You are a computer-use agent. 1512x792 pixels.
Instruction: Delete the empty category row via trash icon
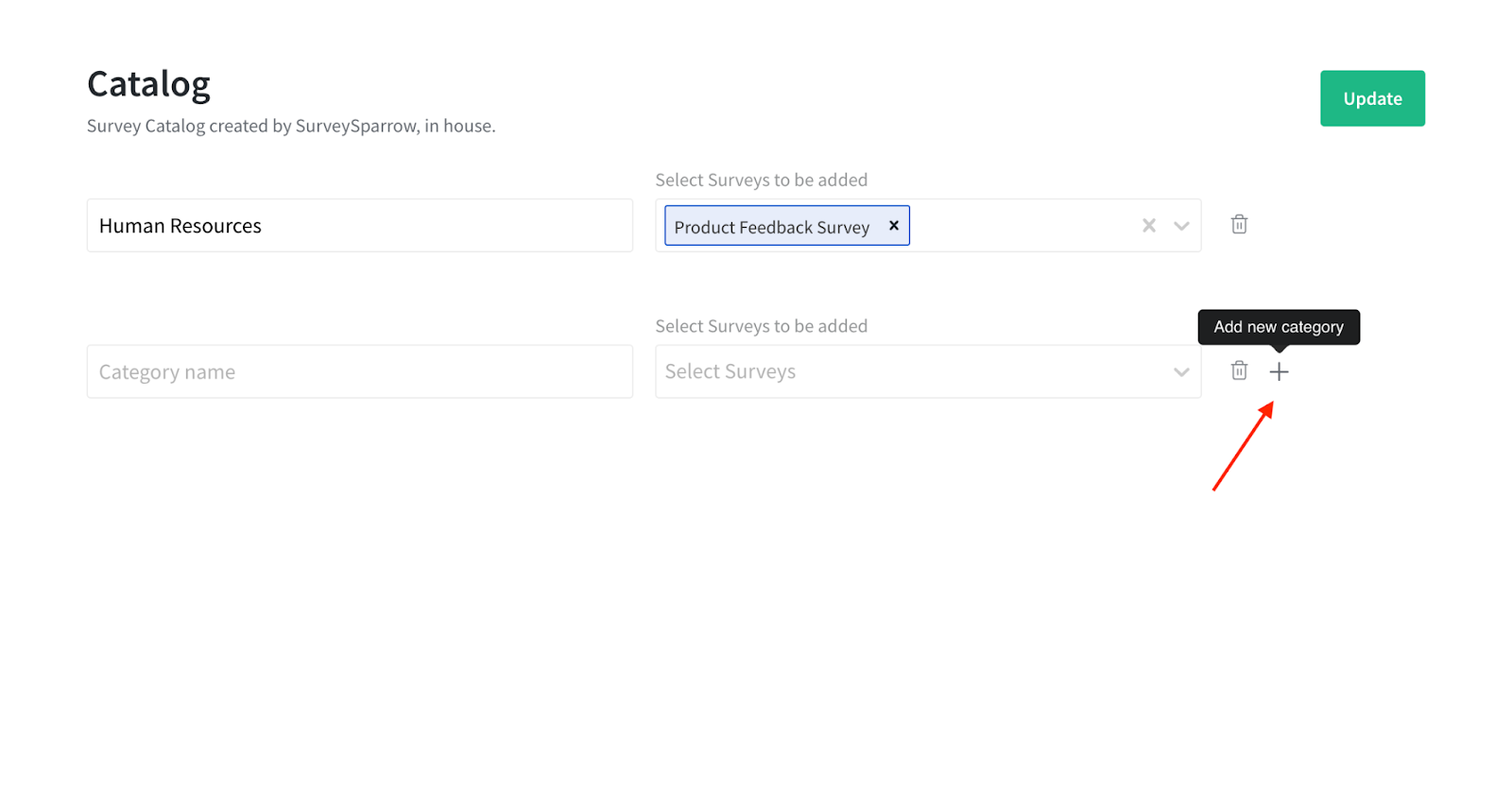[1239, 371]
